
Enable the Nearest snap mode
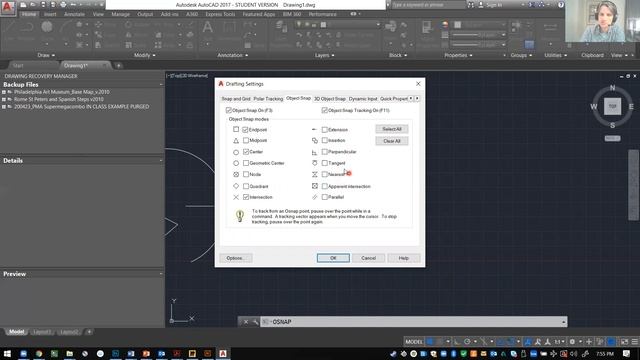(324, 174)
